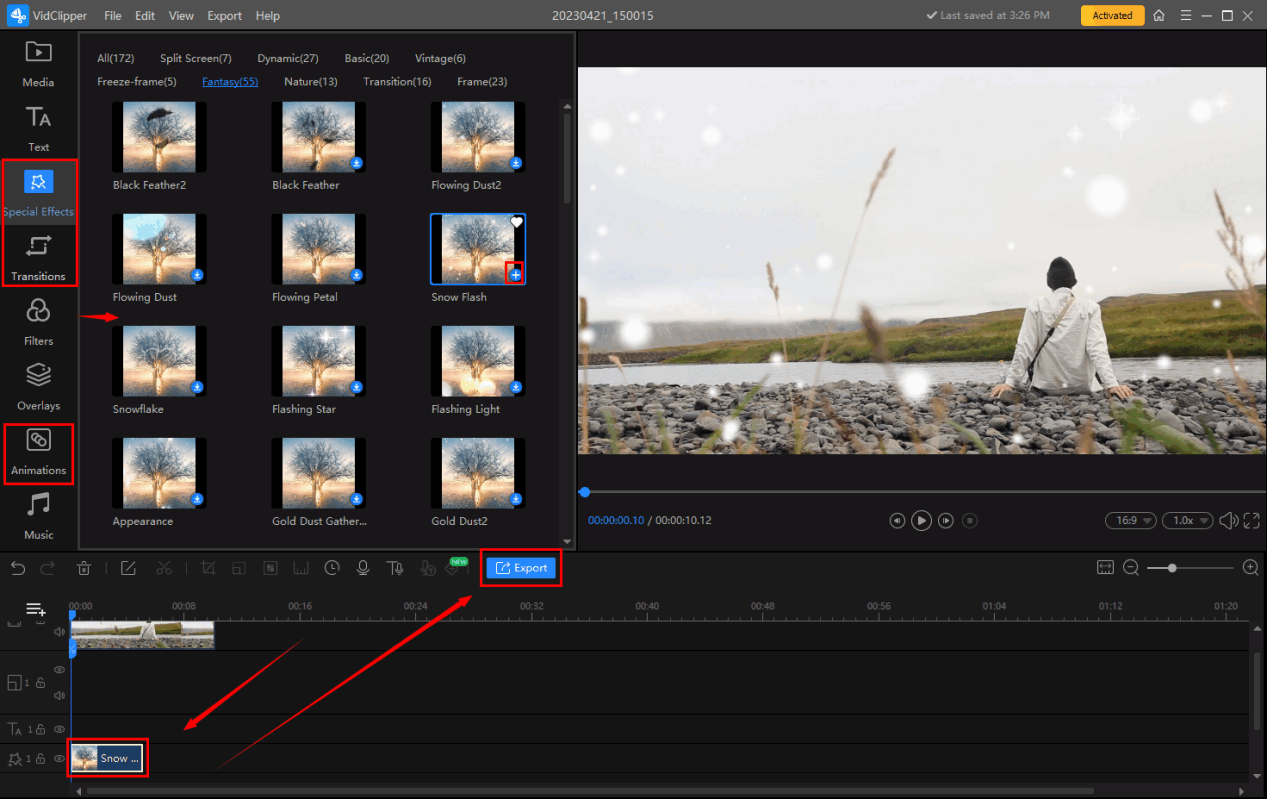Click the undo arrow icon
Image resolution: width=1267 pixels, height=799 pixels.
[18, 568]
